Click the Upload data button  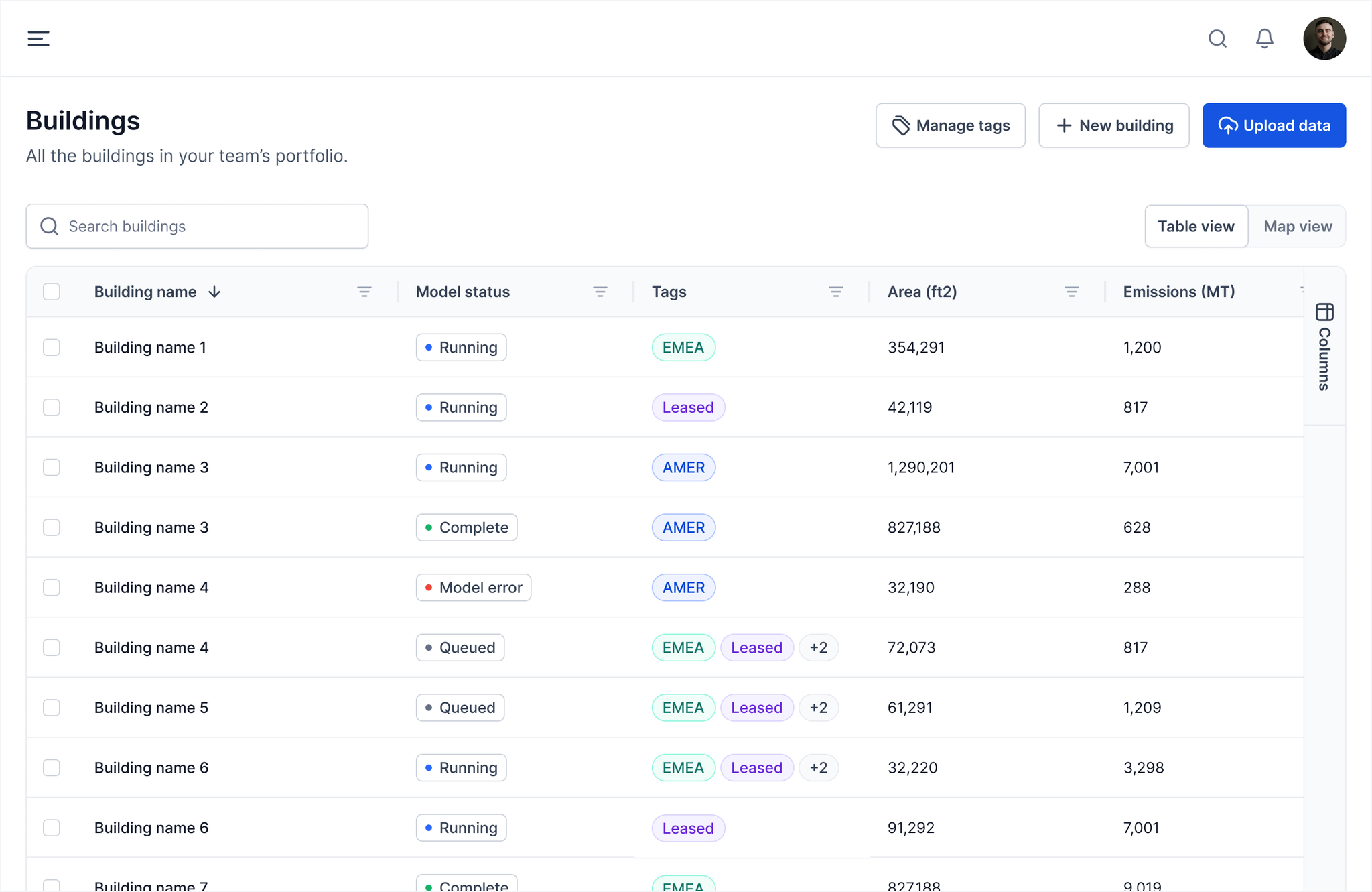pyautogui.click(x=1274, y=125)
